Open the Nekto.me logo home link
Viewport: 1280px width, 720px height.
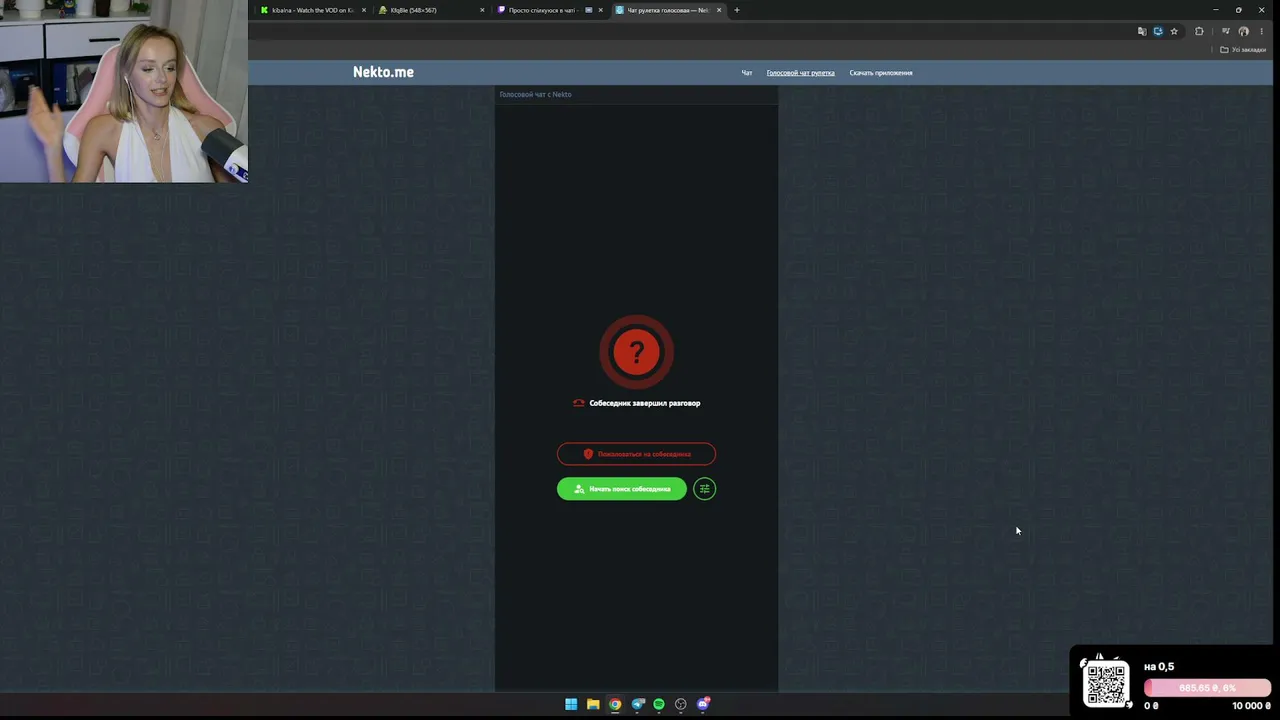383,72
